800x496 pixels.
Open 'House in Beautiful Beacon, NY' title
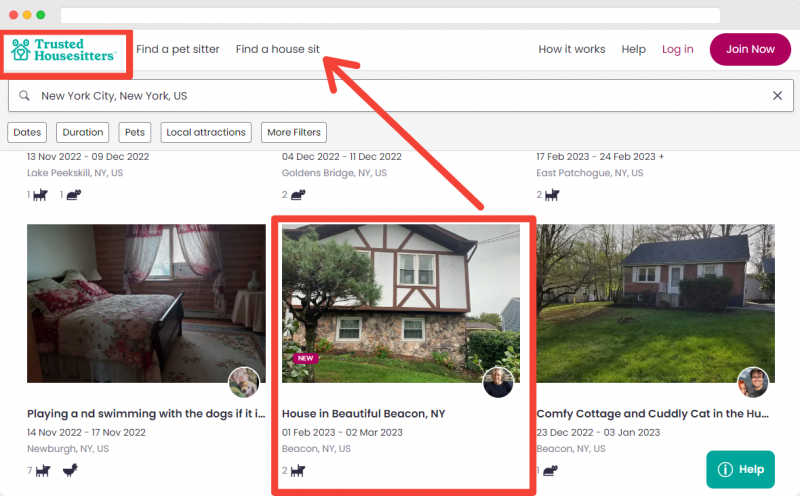pyautogui.click(x=364, y=413)
